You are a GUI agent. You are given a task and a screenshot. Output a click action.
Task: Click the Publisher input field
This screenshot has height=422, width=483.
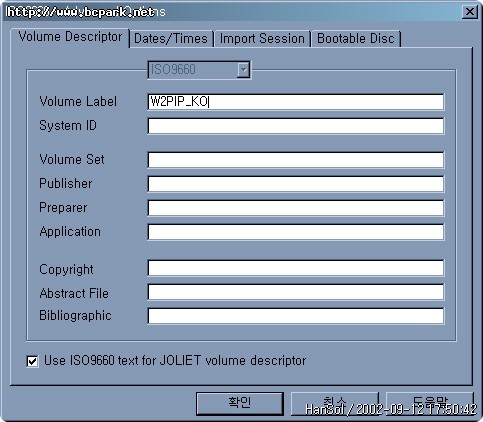pos(295,184)
